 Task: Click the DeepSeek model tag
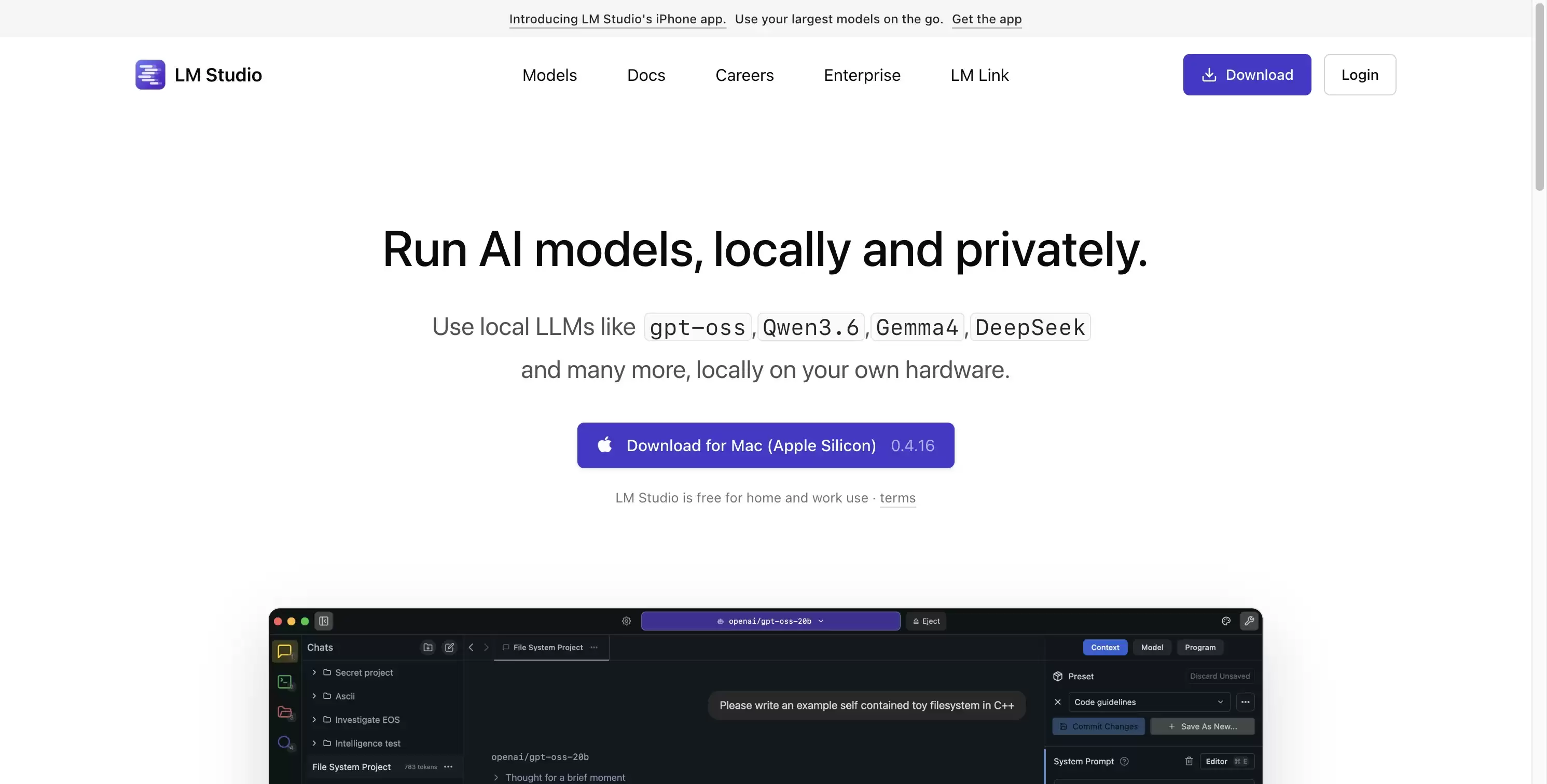click(x=1030, y=327)
